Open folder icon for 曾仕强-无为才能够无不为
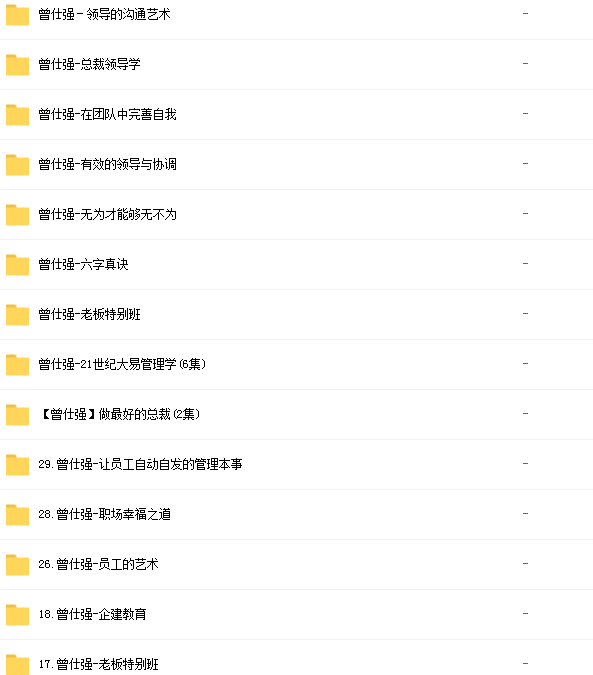 [17, 215]
